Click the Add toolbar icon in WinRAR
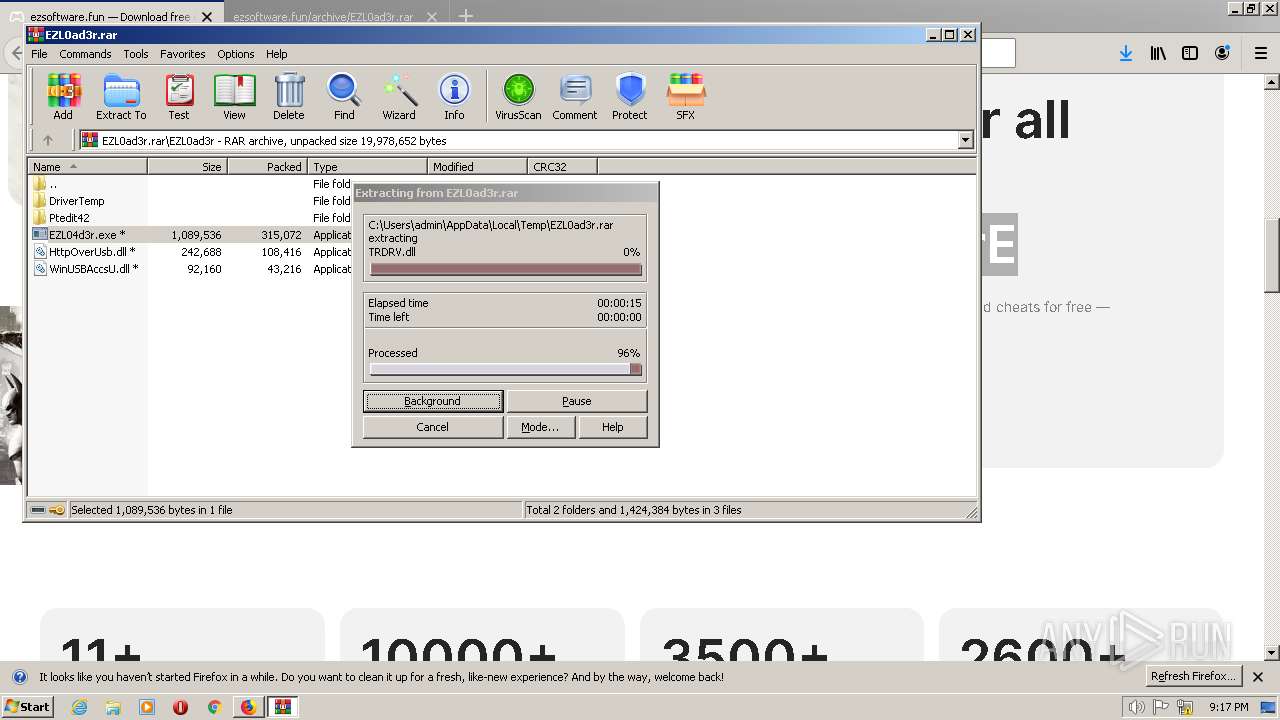 point(63,97)
